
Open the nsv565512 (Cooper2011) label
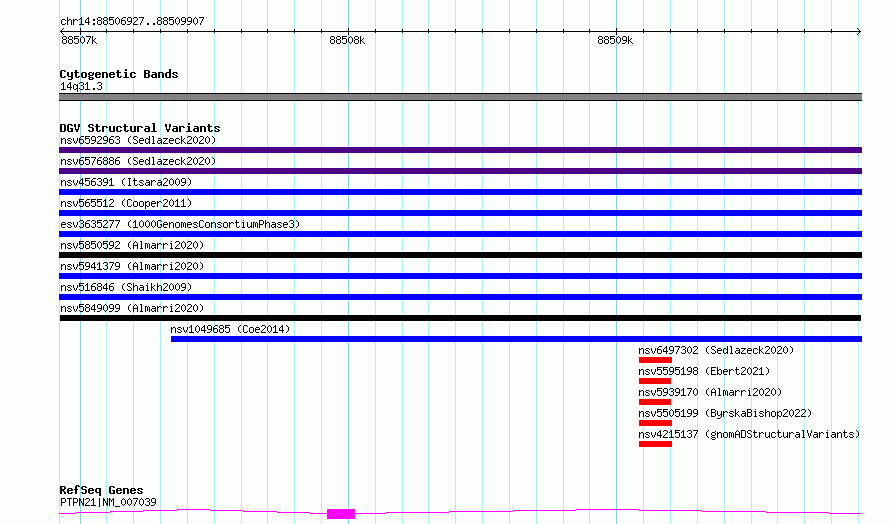pos(126,203)
